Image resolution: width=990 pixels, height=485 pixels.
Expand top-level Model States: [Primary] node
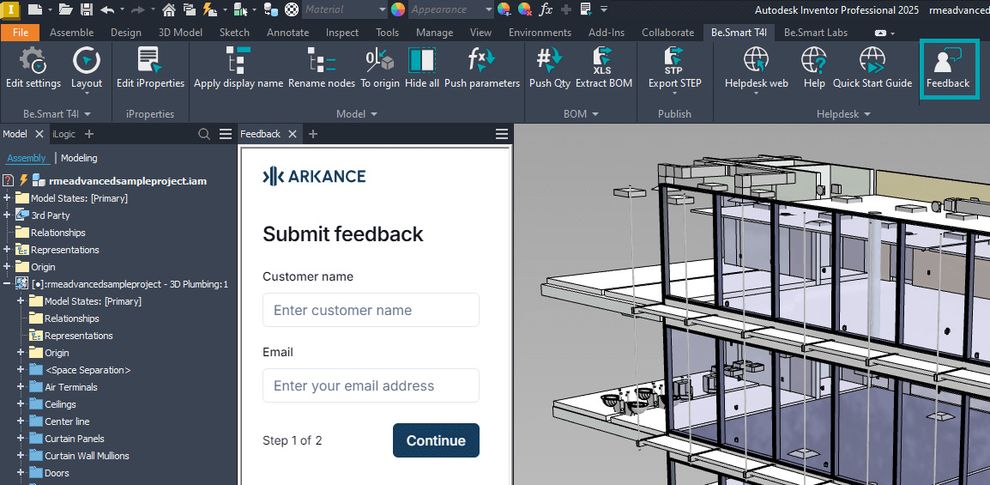click(7, 198)
